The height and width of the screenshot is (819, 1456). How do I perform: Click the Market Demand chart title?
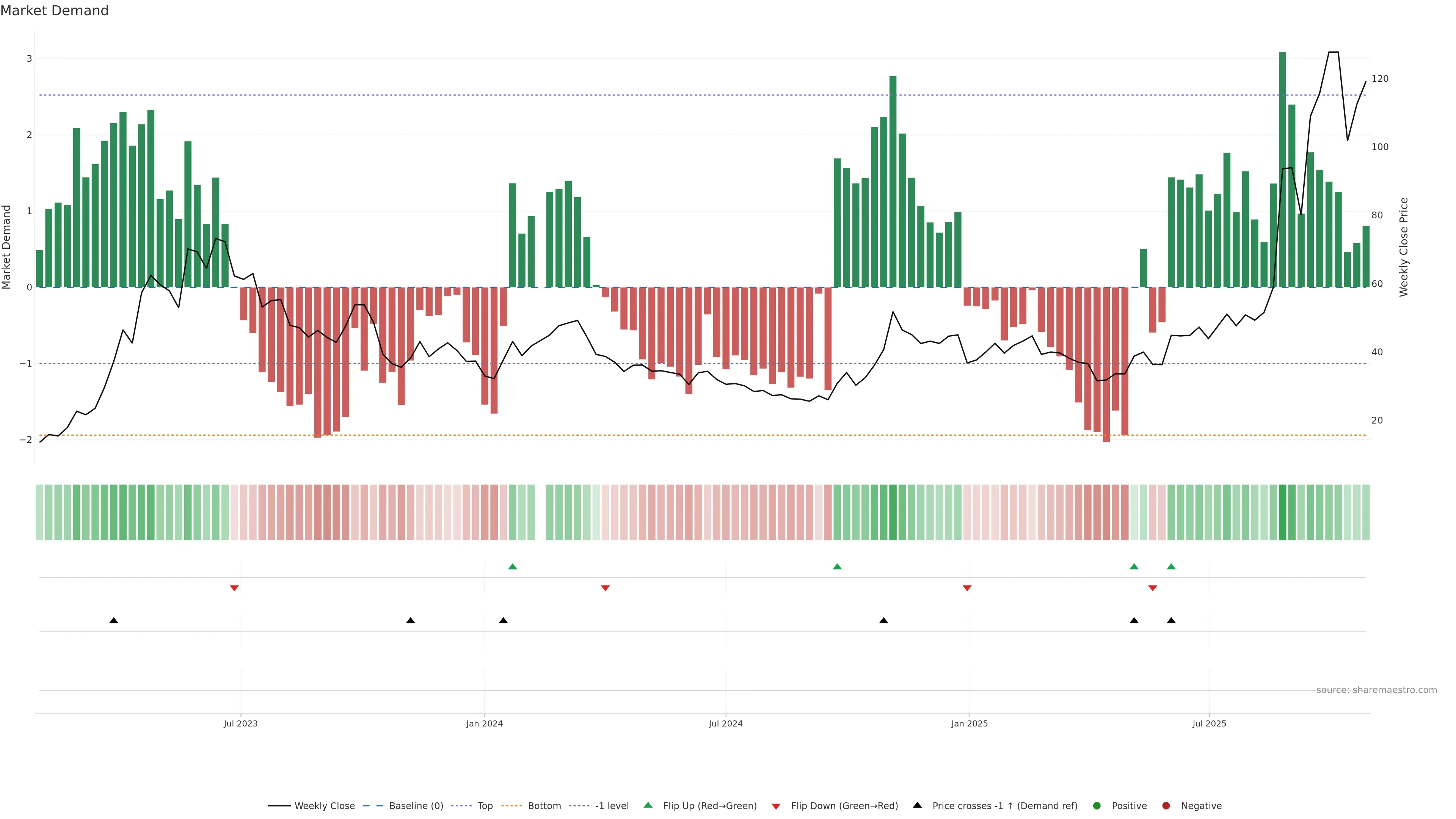point(54,11)
